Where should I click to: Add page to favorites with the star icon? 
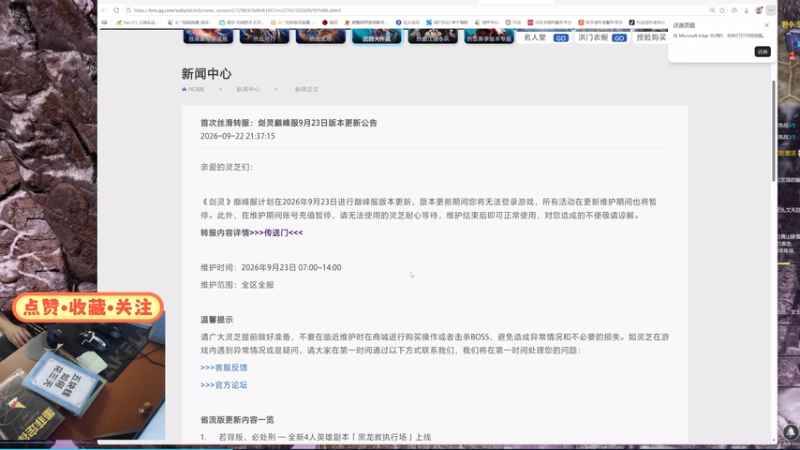(x=722, y=10)
